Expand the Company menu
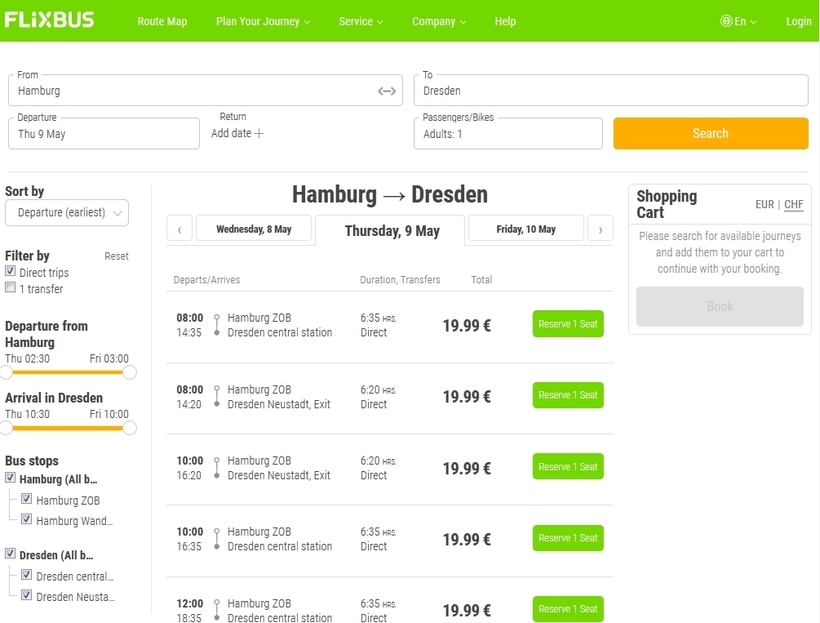Image resolution: width=820 pixels, height=623 pixels. (x=439, y=21)
